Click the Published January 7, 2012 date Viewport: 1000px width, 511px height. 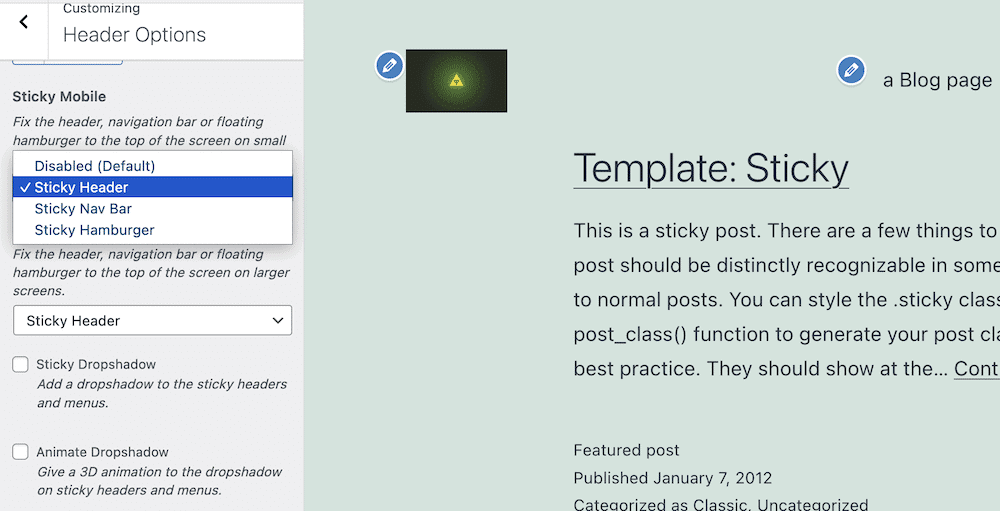click(x=673, y=478)
